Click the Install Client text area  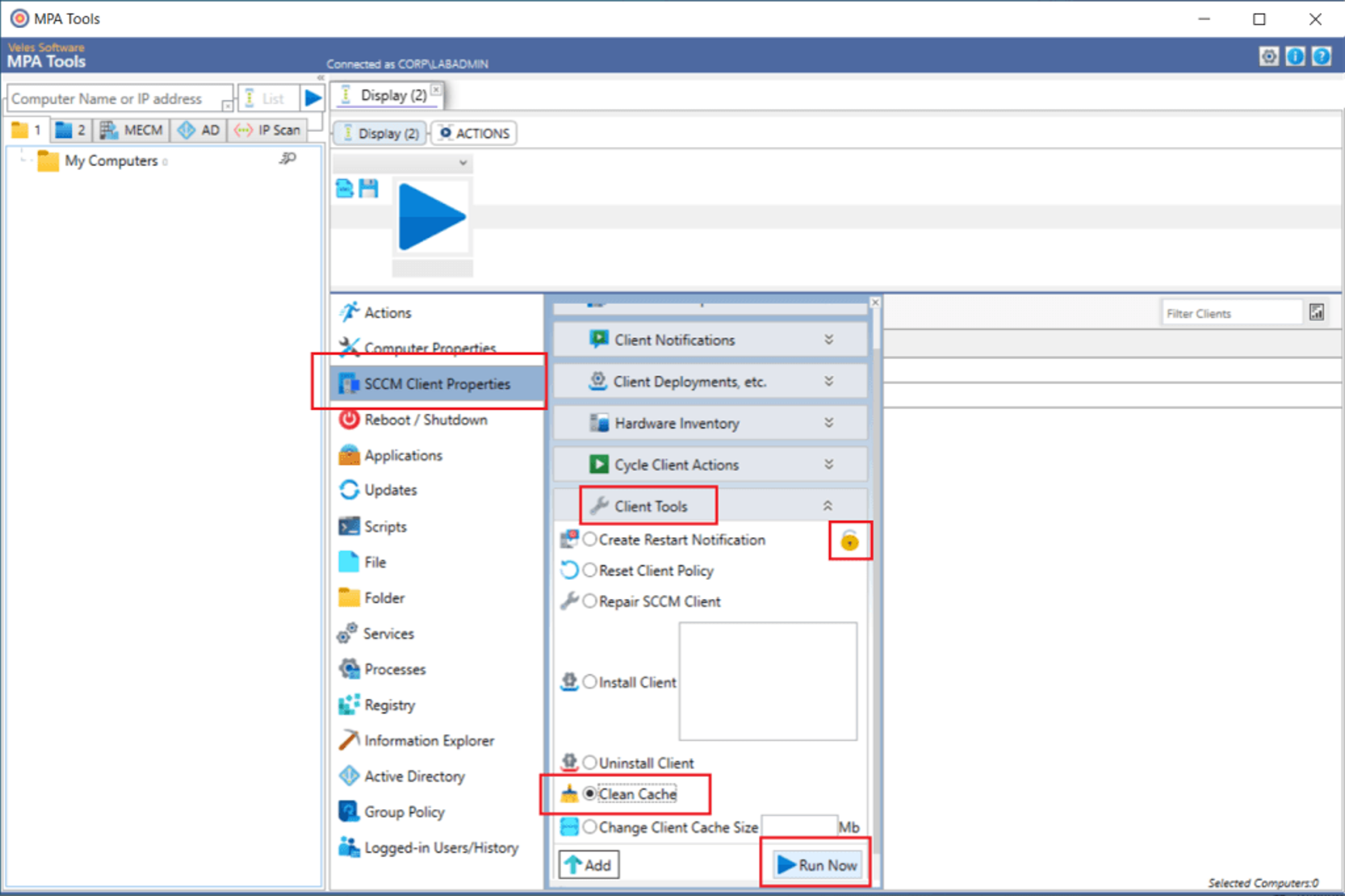tap(767, 681)
